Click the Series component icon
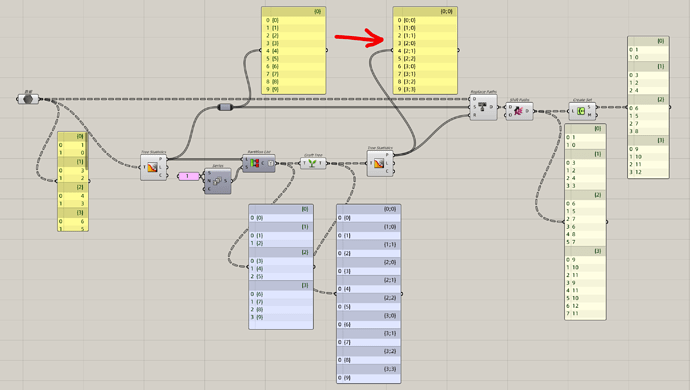 click(x=217, y=181)
